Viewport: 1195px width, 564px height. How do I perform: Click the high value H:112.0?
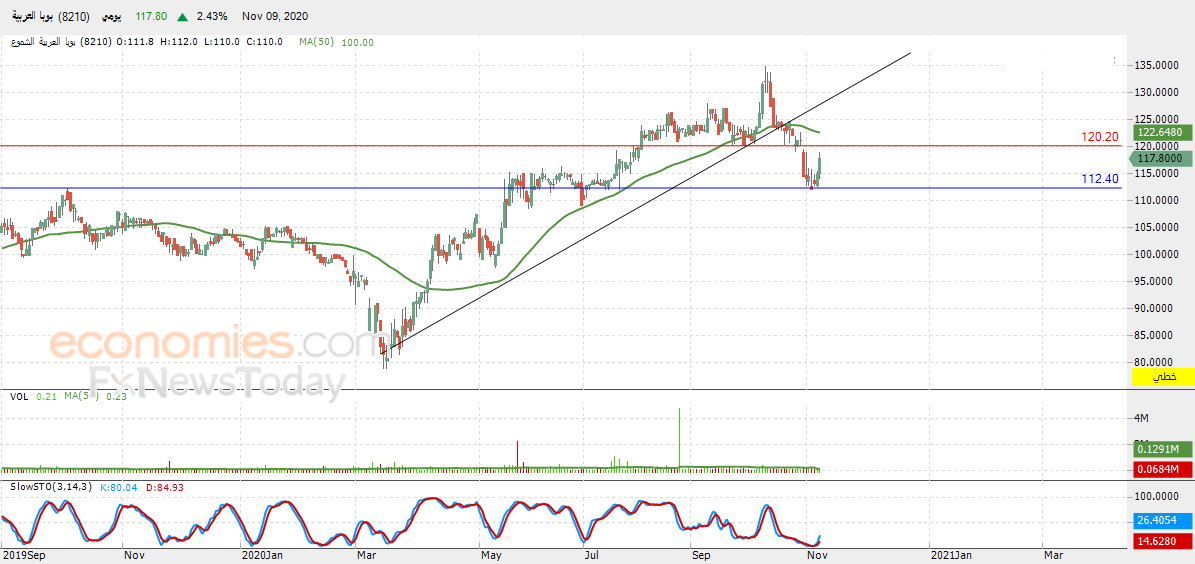coord(180,43)
